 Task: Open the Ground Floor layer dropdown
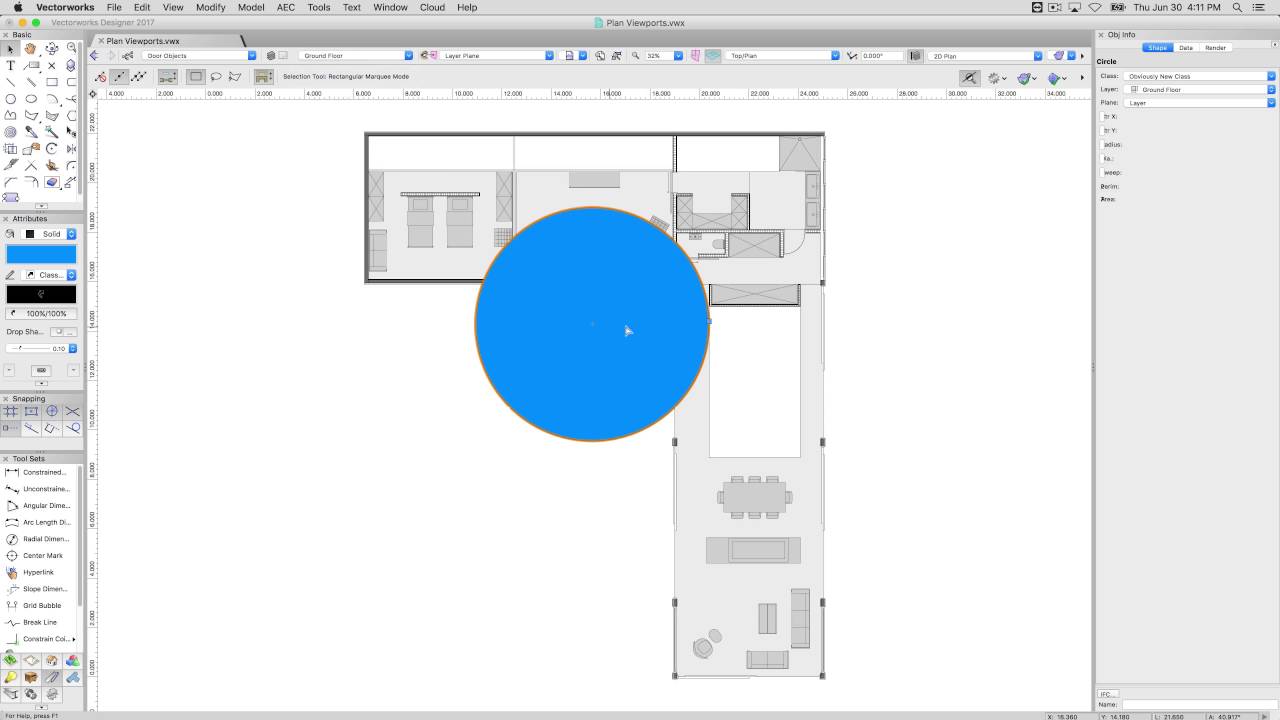[358, 56]
